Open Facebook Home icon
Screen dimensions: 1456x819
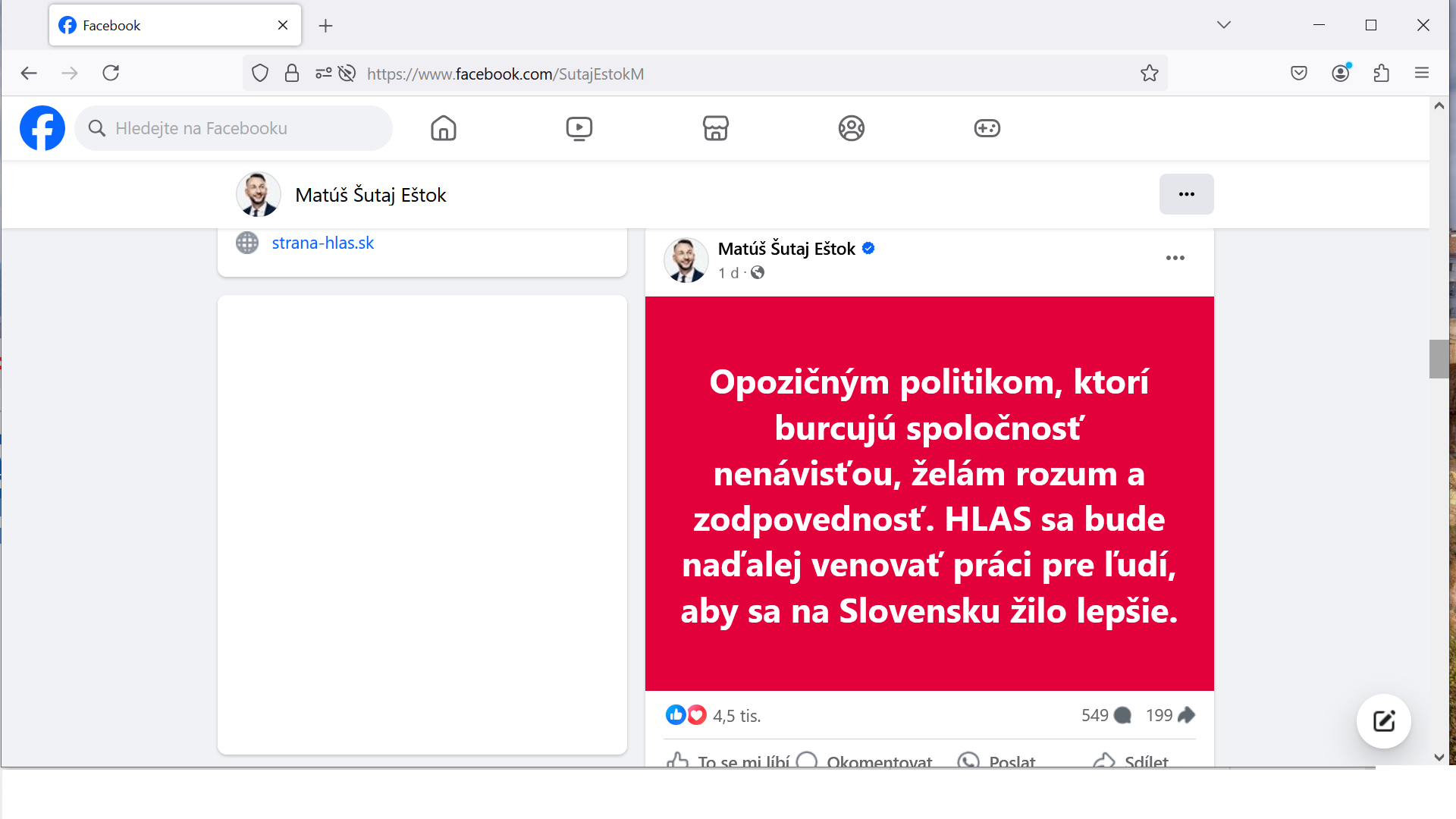(x=444, y=128)
